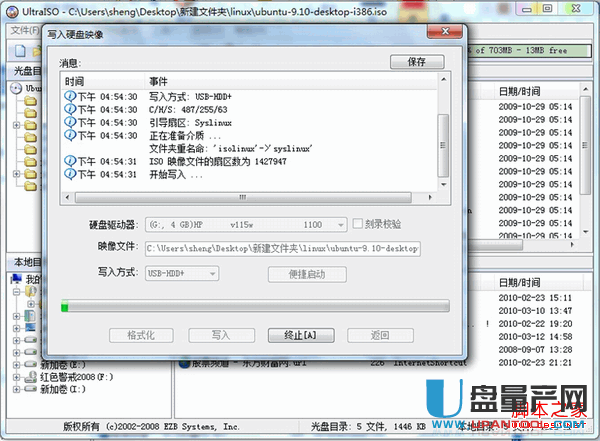Select date cell 2010-02-23 21:21

coord(535,363)
